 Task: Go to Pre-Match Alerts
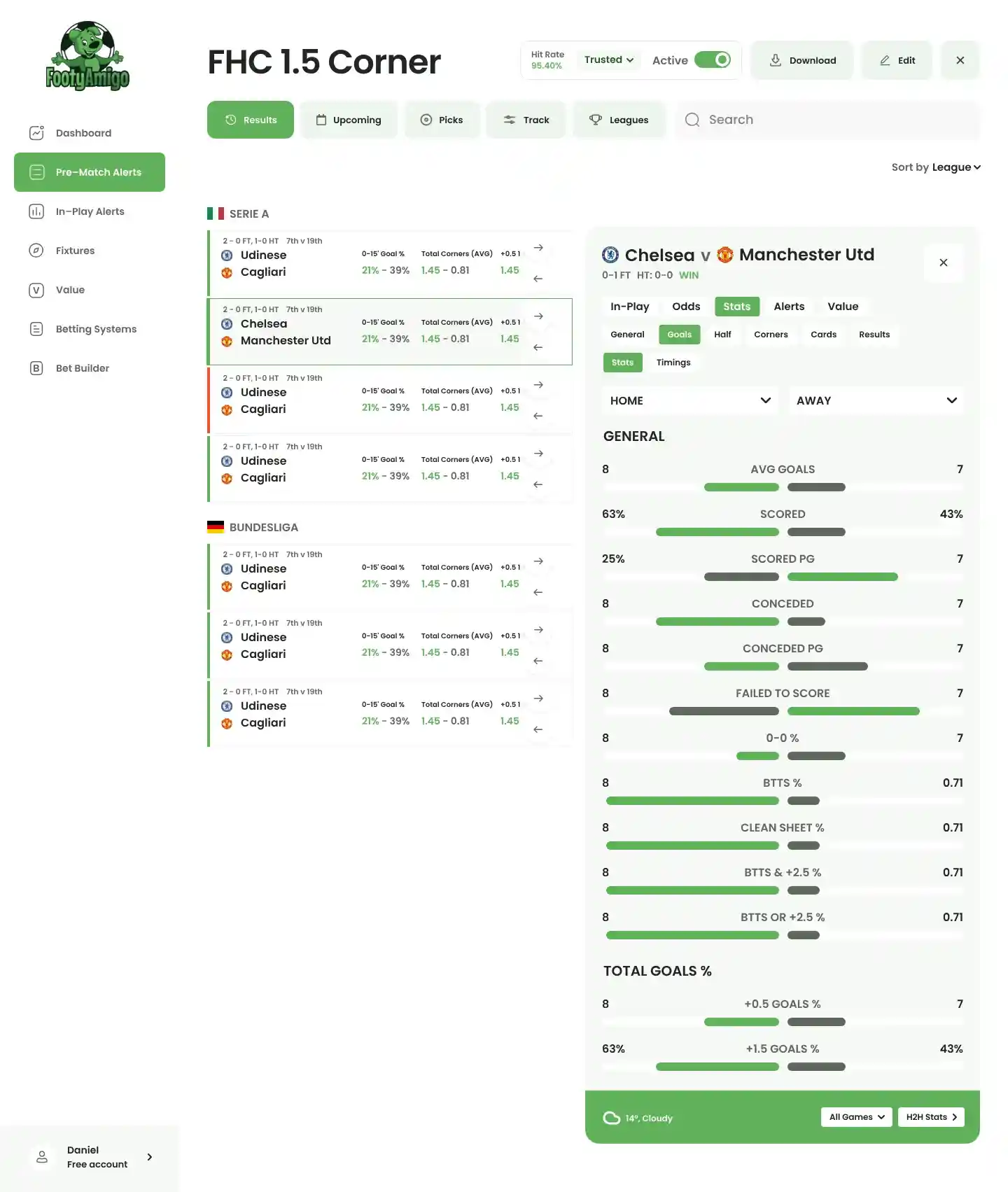(x=90, y=172)
